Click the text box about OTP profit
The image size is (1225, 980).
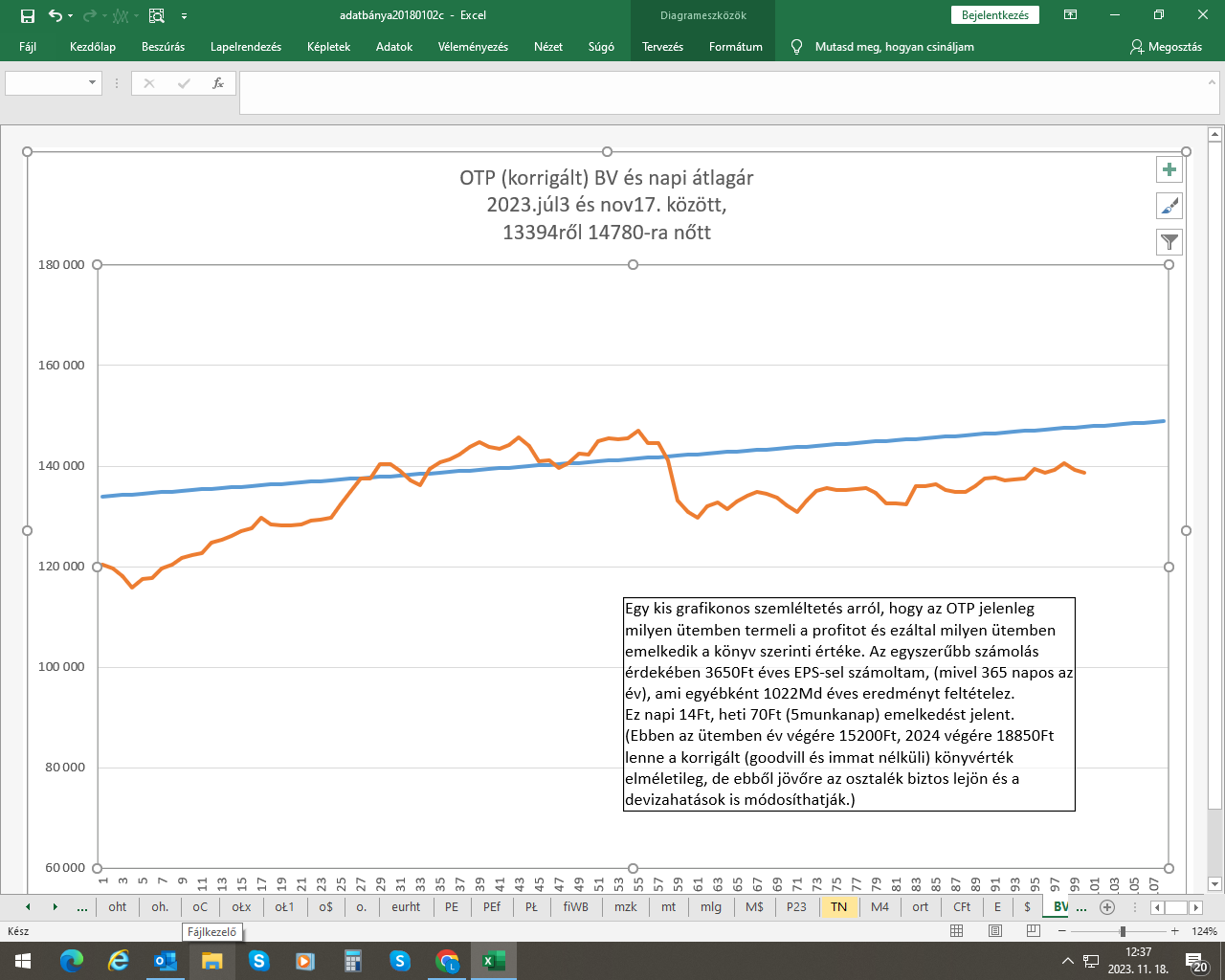(849, 703)
